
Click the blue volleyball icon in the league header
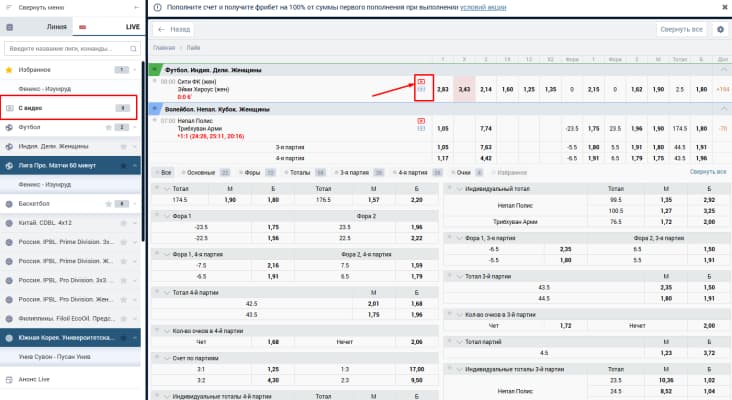pos(155,109)
